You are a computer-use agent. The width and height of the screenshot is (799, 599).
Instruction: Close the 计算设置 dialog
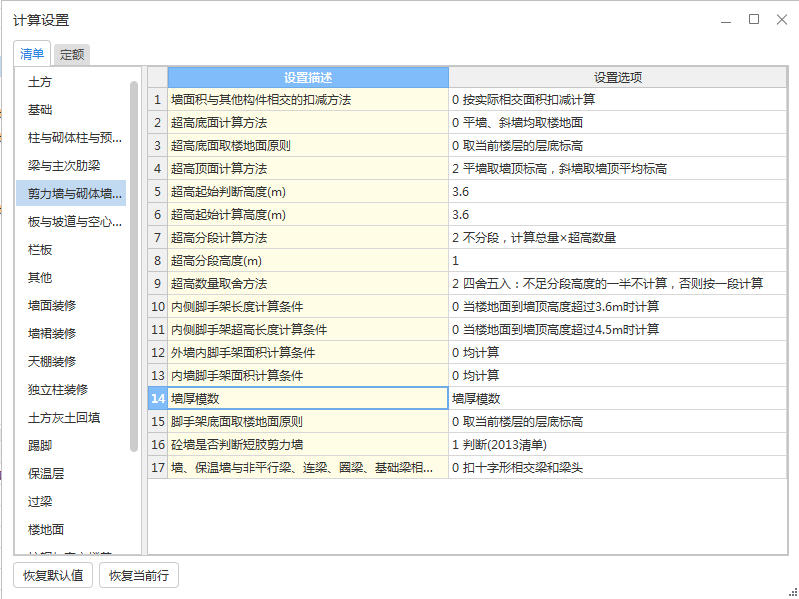coord(782,20)
